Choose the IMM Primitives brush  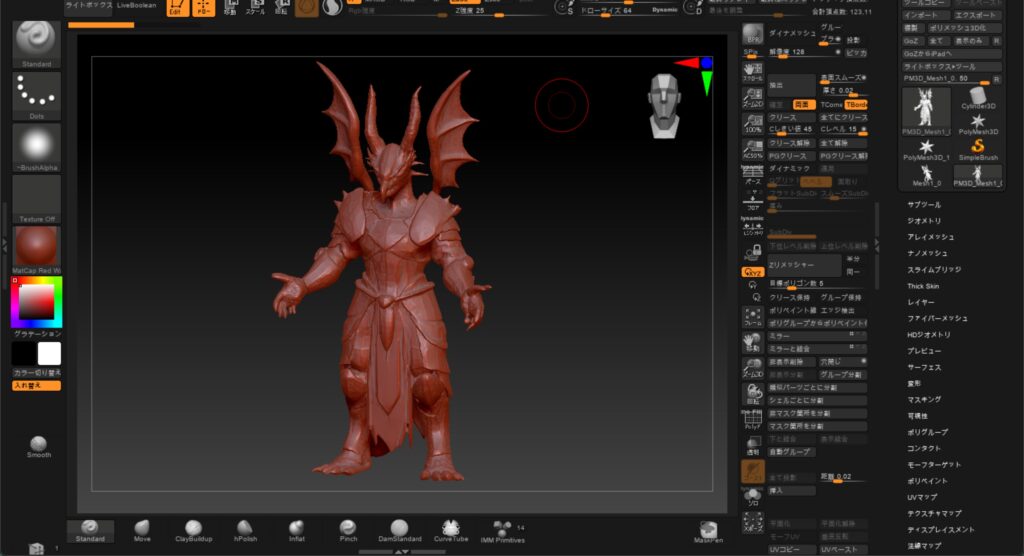pyautogui.click(x=502, y=532)
